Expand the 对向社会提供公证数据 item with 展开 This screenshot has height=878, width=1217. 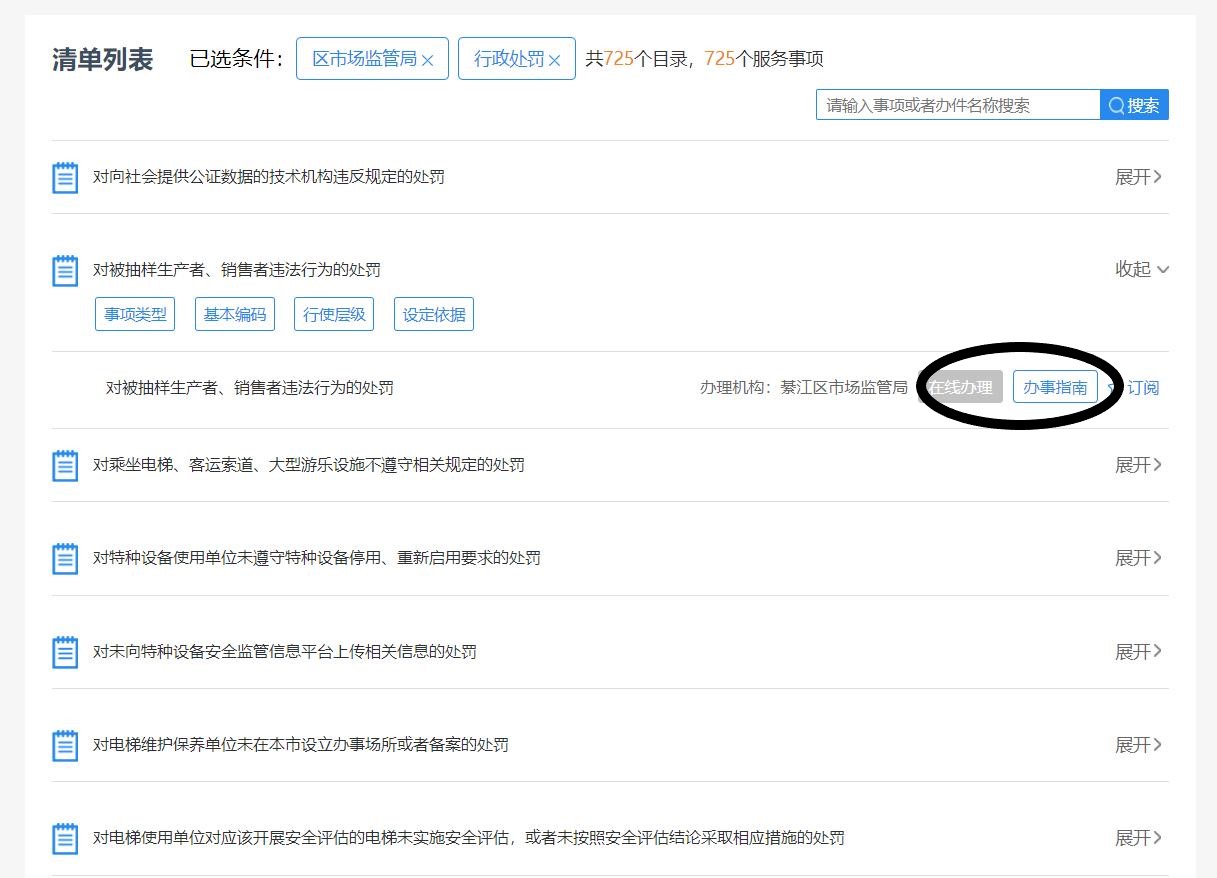[1138, 177]
